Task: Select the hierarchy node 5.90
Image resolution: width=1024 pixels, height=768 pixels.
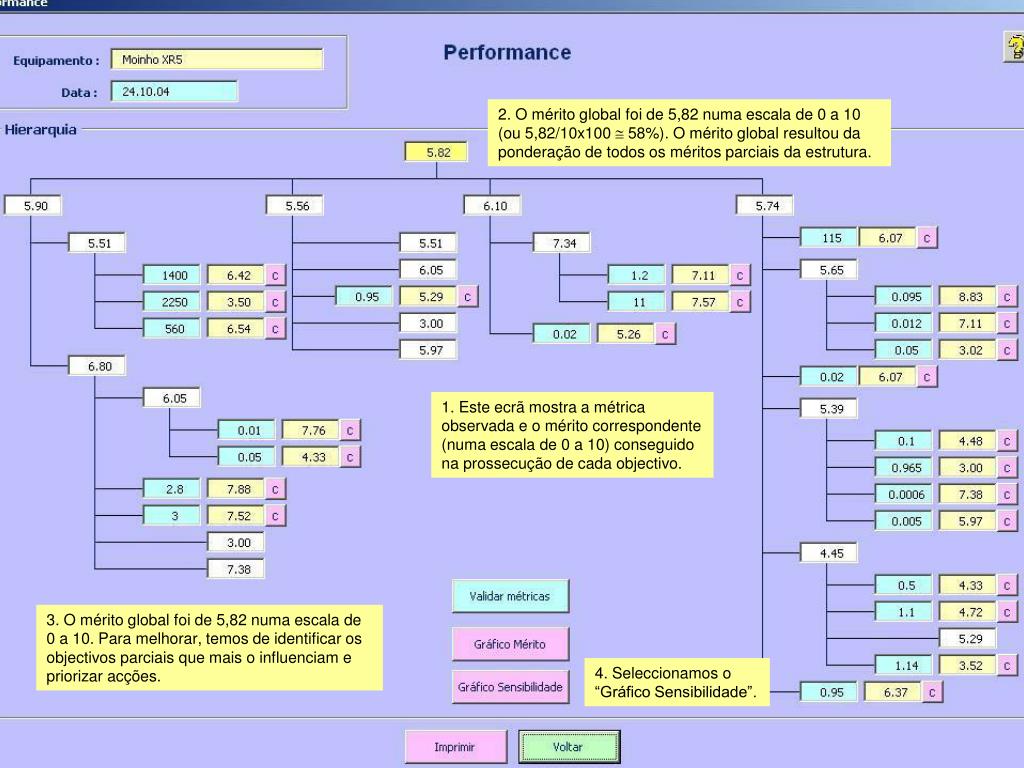Action: click(x=33, y=206)
